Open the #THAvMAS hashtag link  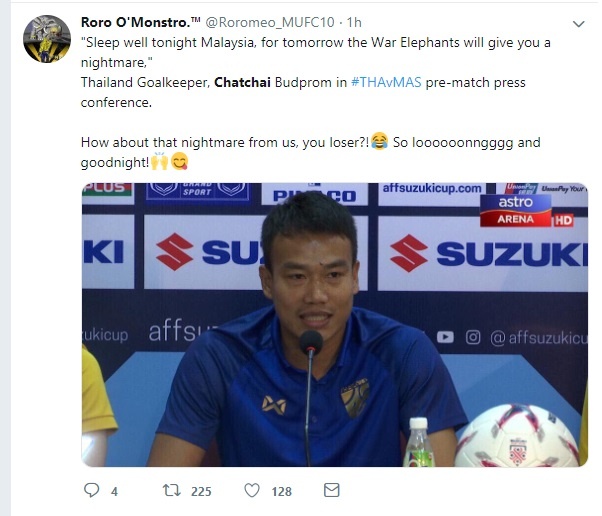click(386, 82)
